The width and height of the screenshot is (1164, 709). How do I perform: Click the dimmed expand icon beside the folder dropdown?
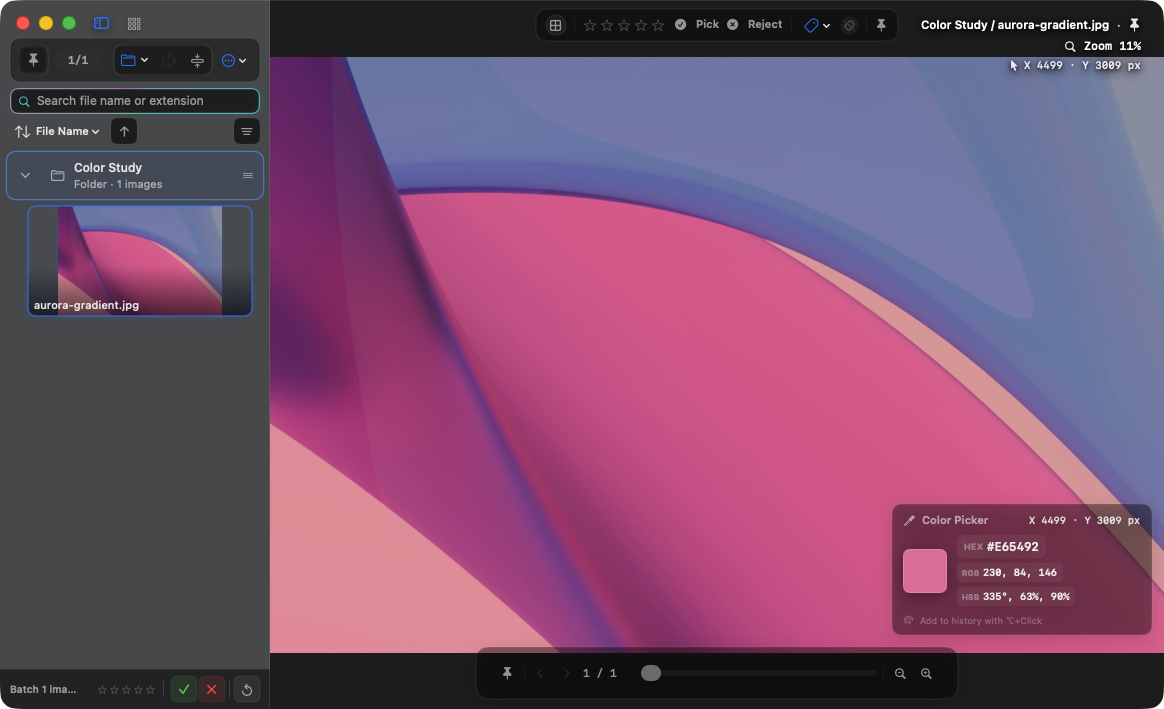(x=169, y=60)
